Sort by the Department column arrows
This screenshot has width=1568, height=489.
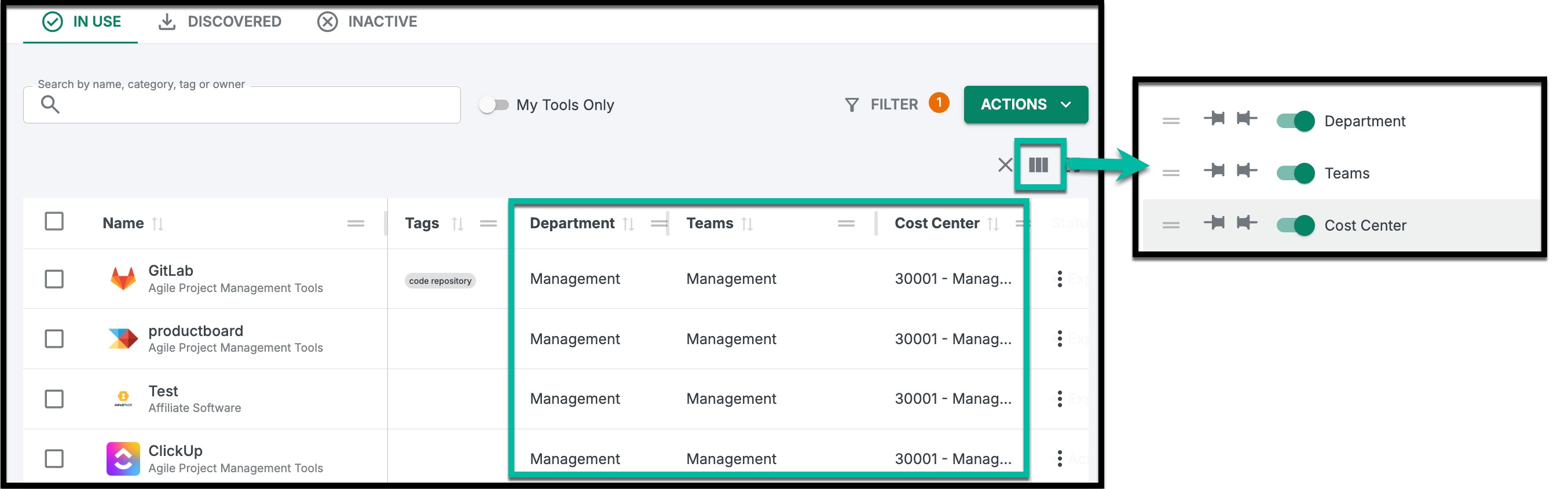coord(629,224)
